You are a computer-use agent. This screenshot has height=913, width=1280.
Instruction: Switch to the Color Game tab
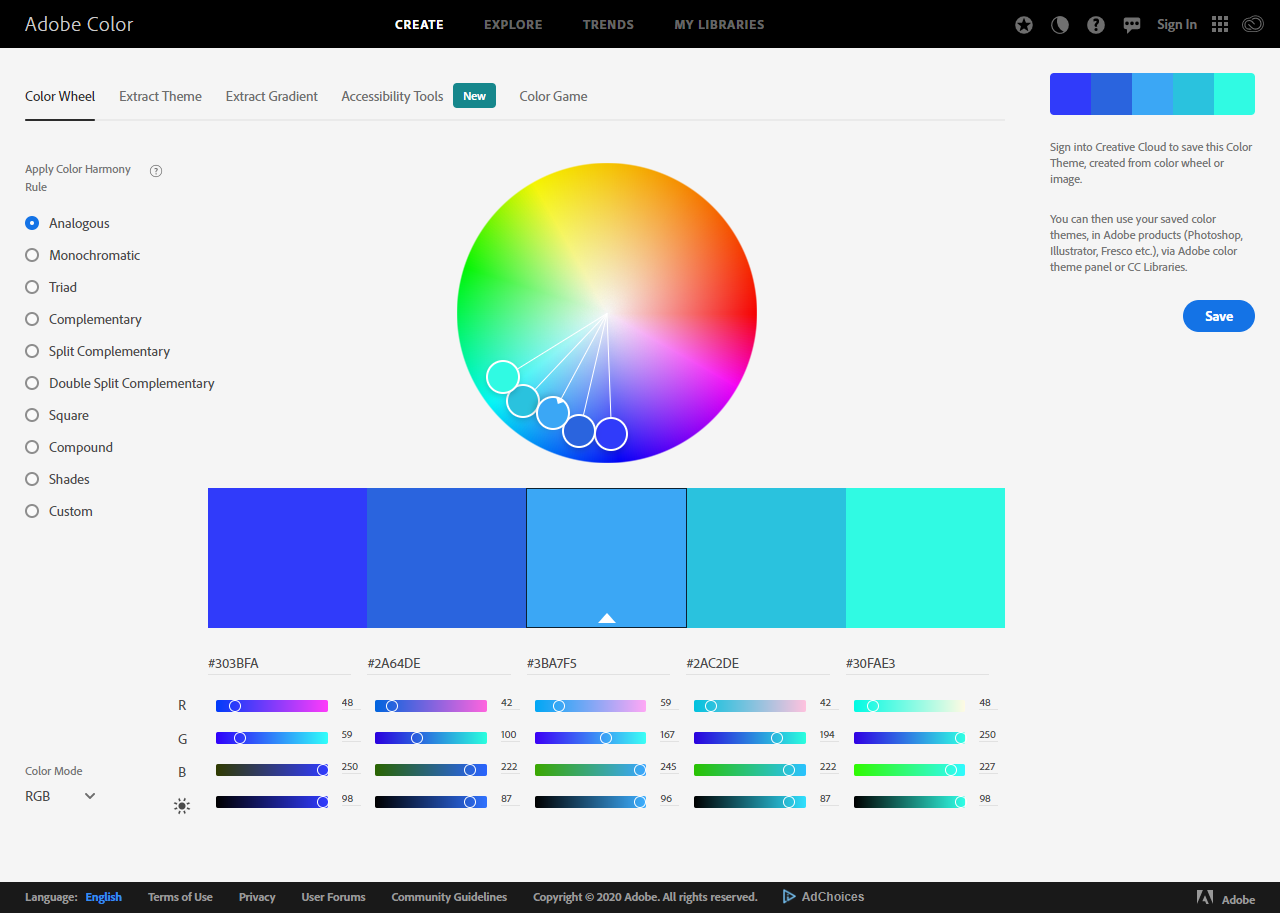tap(553, 96)
